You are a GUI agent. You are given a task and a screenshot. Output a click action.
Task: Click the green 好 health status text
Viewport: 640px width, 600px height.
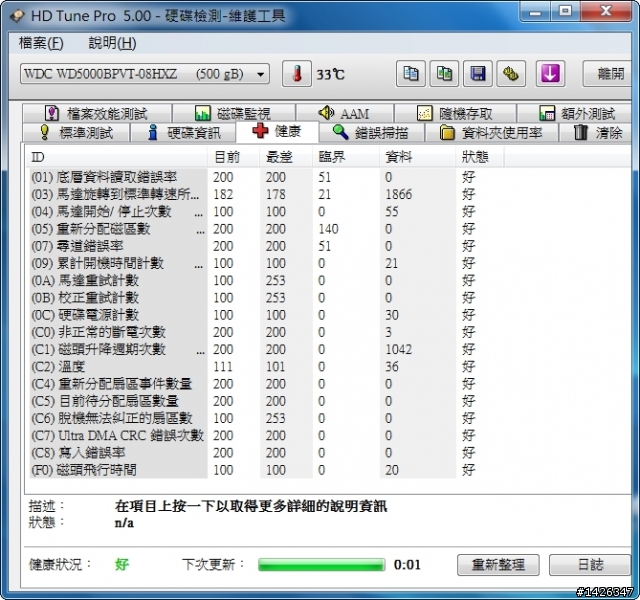[x=122, y=564]
